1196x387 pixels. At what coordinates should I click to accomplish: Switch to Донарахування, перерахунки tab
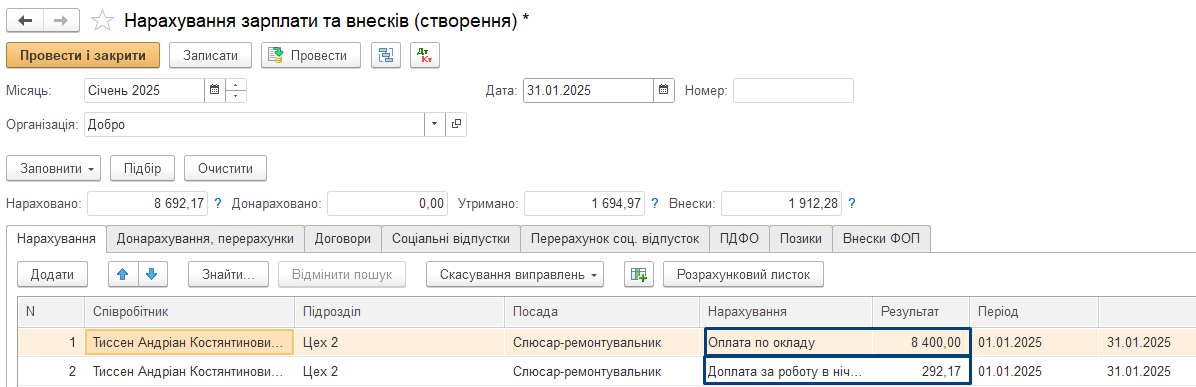click(205, 238)
